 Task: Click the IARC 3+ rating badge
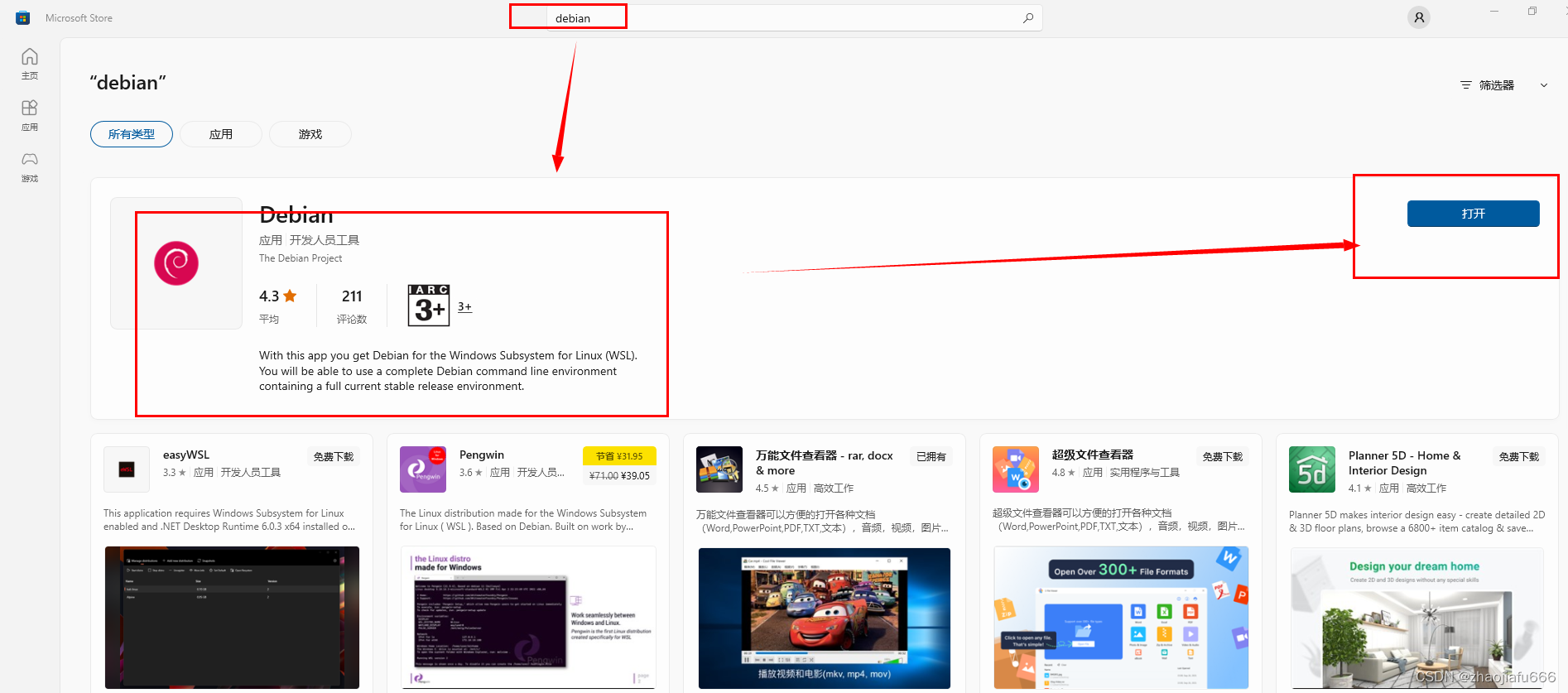coord(428,306)
